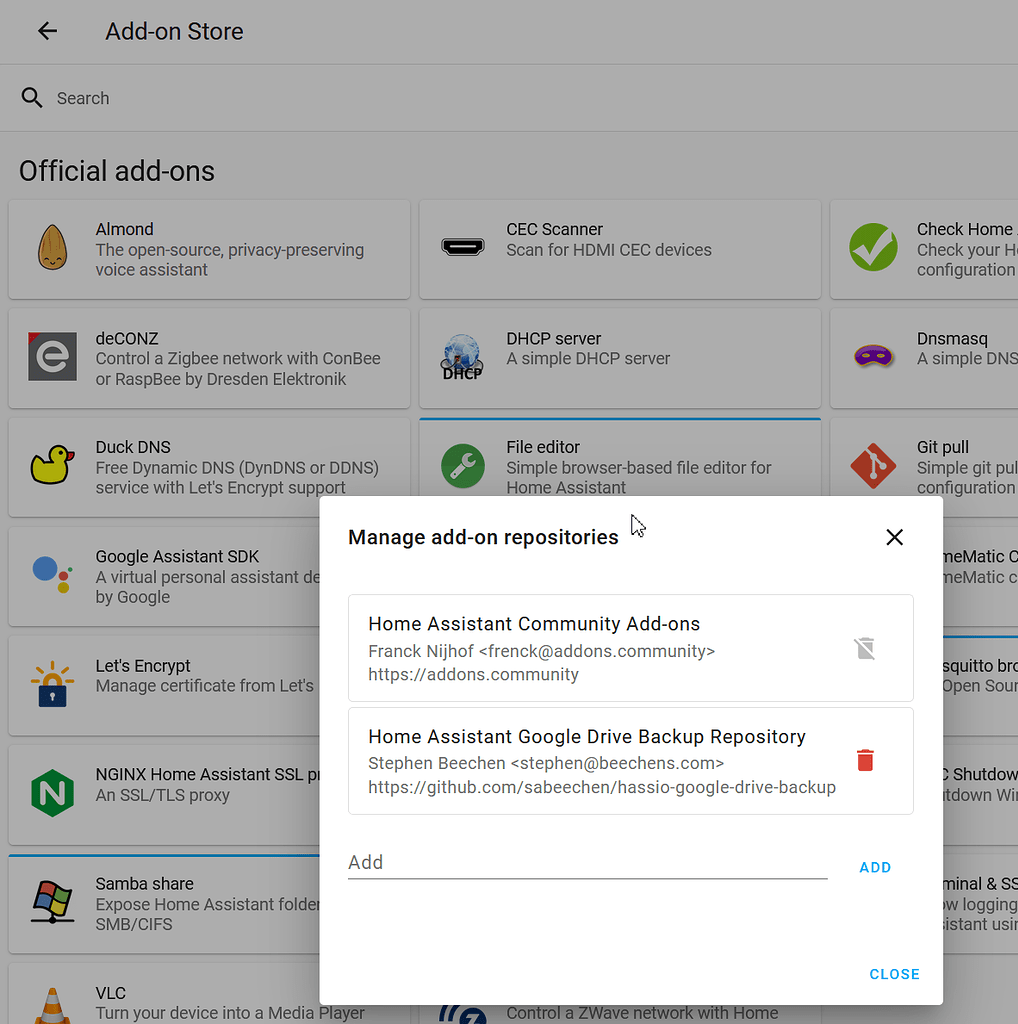Go back using the arrow icon
Image resolution: width=1018 pixels, height=1024 pixels.
(x=48, y=31)
